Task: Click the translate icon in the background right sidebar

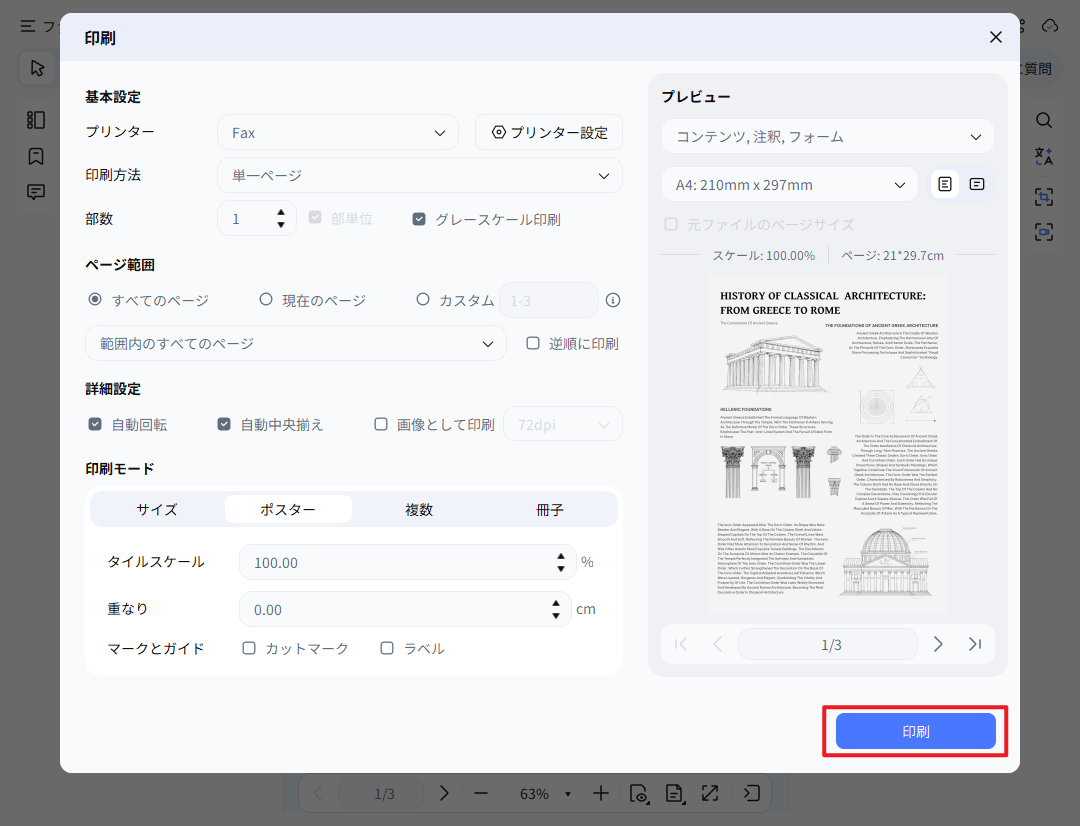Action: coord(1043,156)
